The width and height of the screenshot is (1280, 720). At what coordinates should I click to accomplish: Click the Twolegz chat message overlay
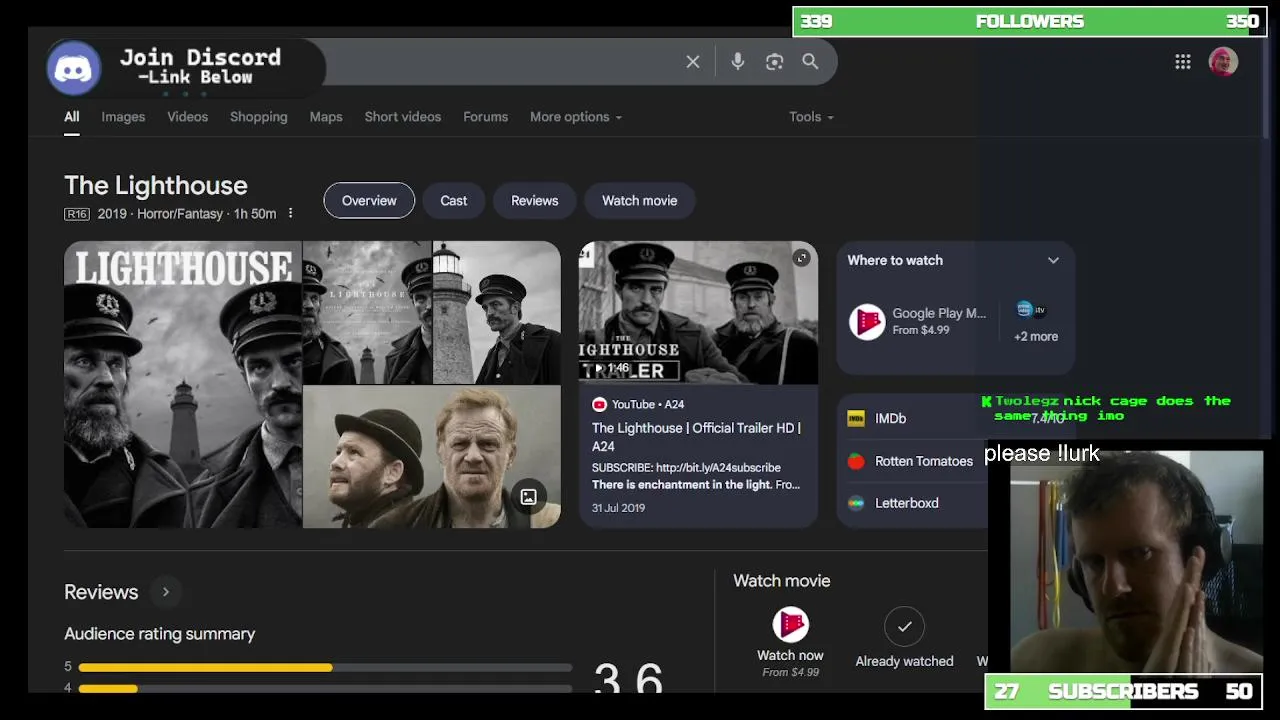pyautogui.click(x=1106, y=408)
